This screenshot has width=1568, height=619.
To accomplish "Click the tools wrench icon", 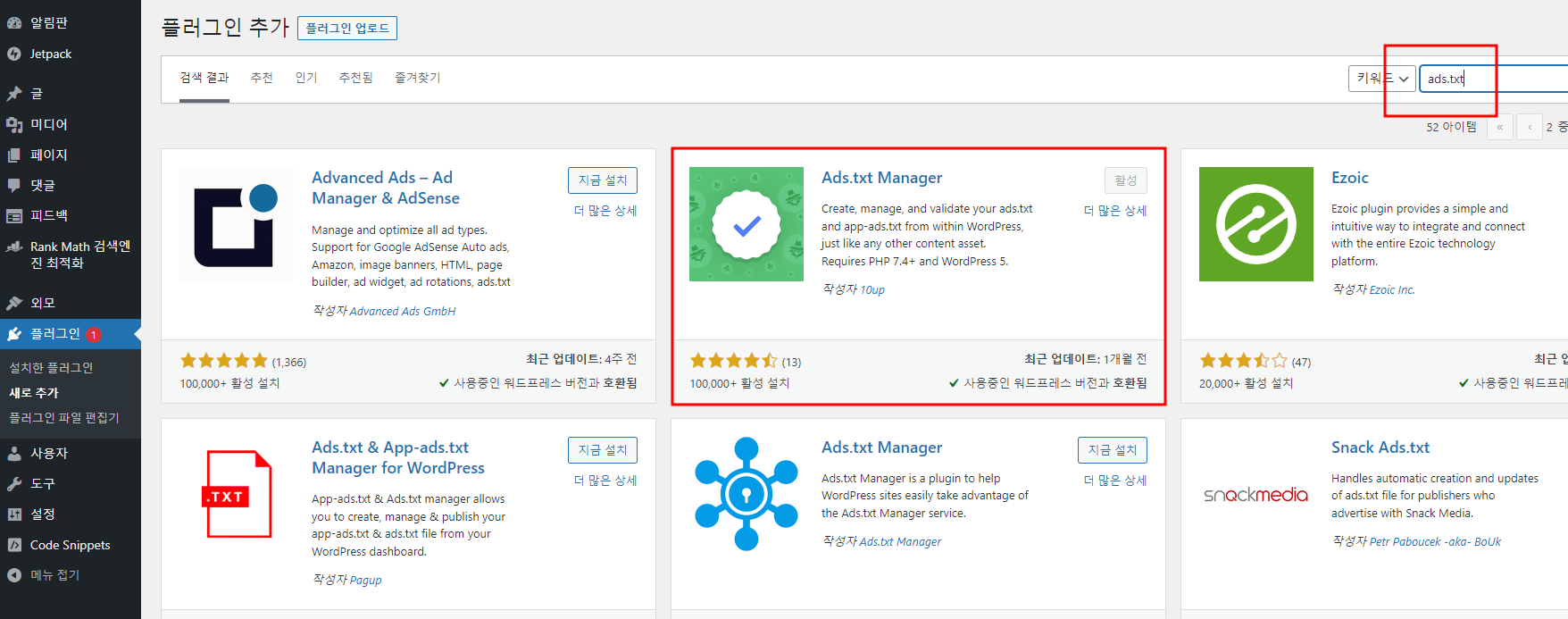I will tap(14, 483).
